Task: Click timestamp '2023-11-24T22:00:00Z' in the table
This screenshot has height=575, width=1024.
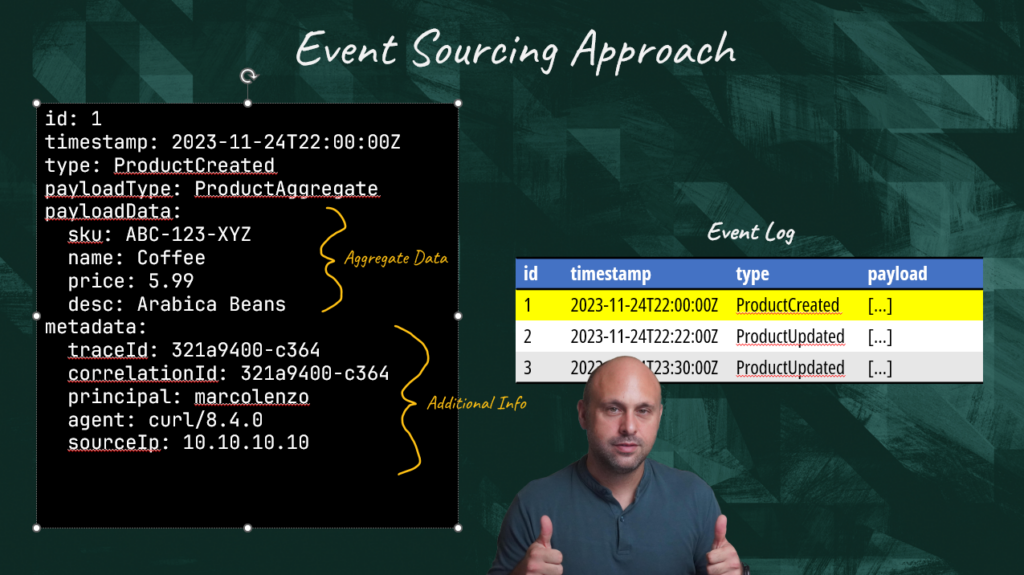Action: (644, 305)
